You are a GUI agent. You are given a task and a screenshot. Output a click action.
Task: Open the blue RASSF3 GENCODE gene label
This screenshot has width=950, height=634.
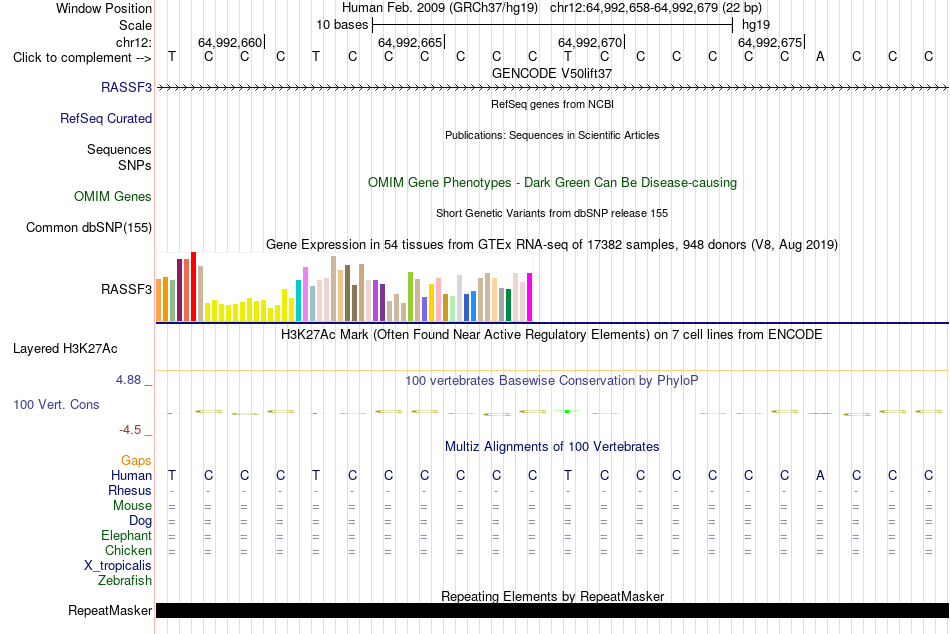[127, 87]
